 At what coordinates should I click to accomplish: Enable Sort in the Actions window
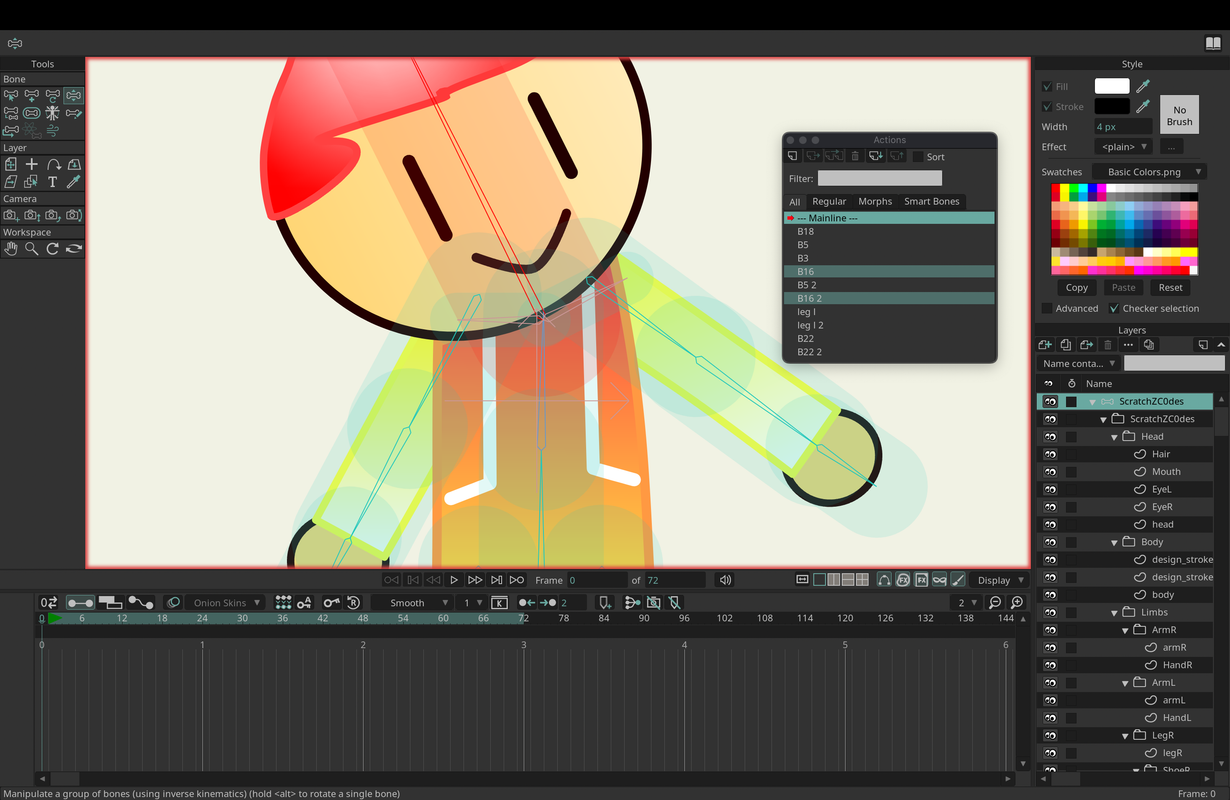pos(918,157)
